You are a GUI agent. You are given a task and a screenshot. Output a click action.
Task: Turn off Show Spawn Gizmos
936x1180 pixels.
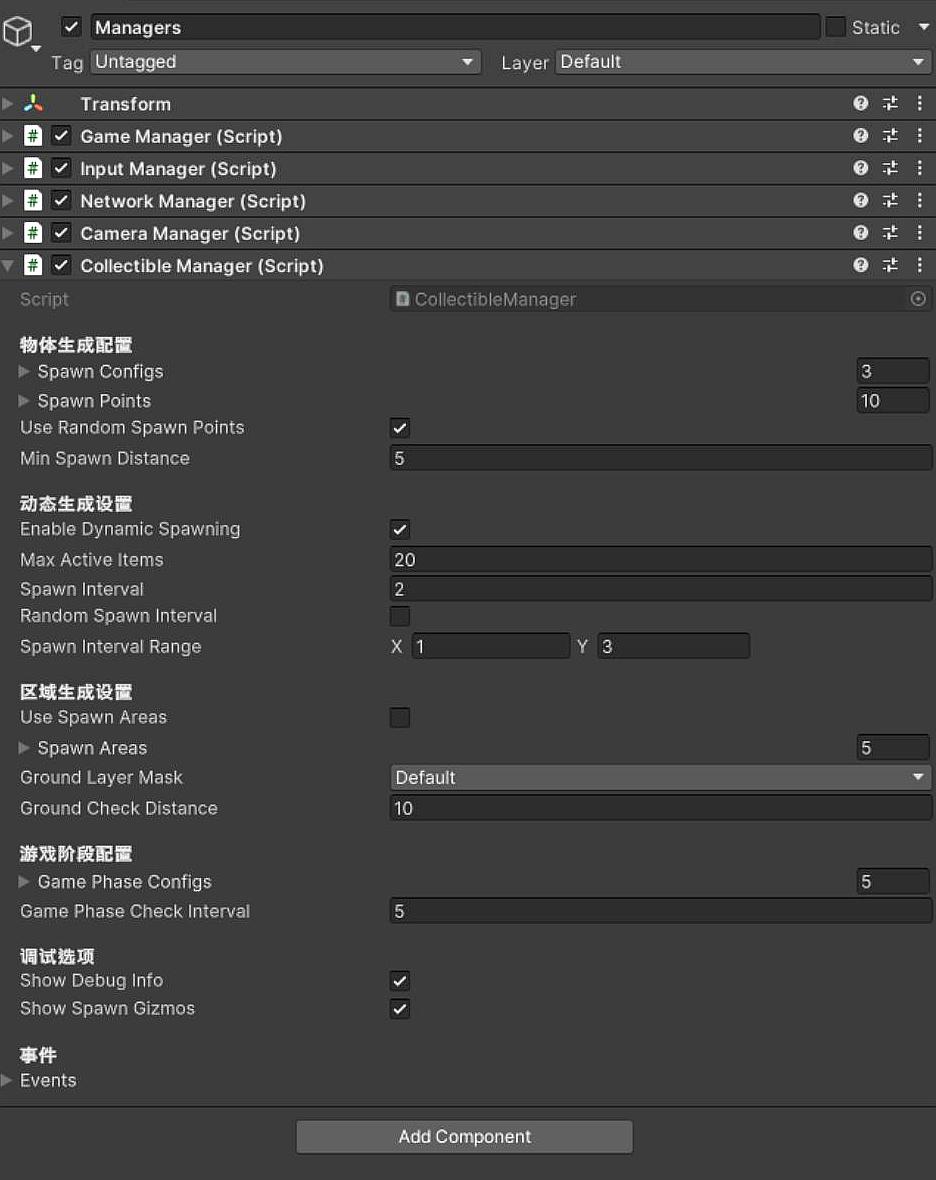[400, 1009]
